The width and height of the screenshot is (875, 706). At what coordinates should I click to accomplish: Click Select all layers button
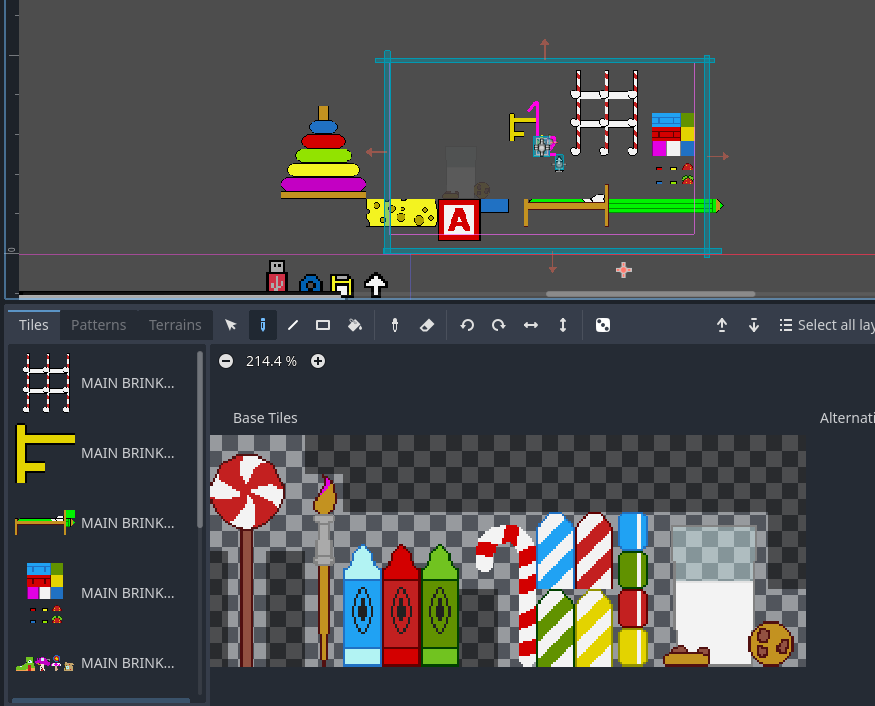(x=826, y=325)
